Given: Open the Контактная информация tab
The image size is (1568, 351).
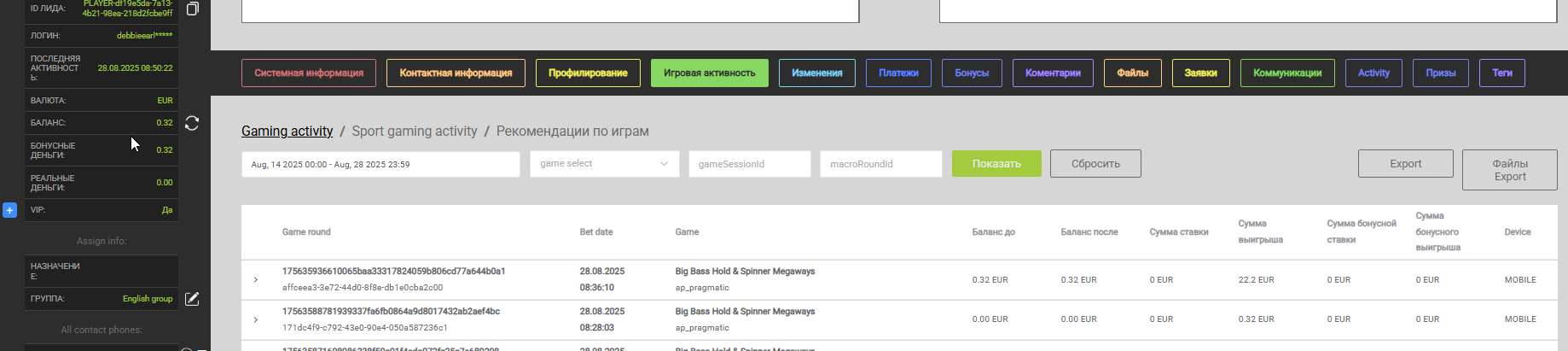Looking at the screenshot, I should click(456, 73).
